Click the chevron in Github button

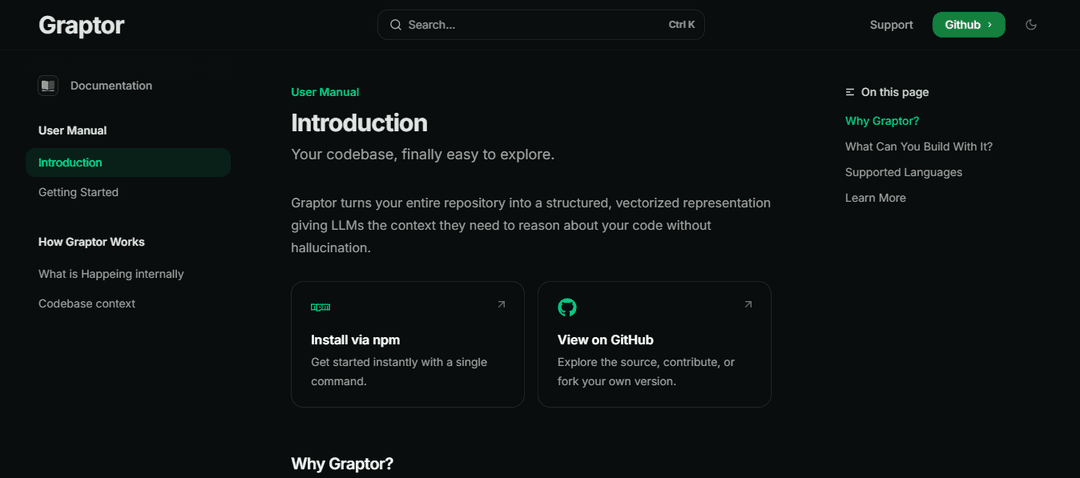pyautogui.click(x=990, y=25)
